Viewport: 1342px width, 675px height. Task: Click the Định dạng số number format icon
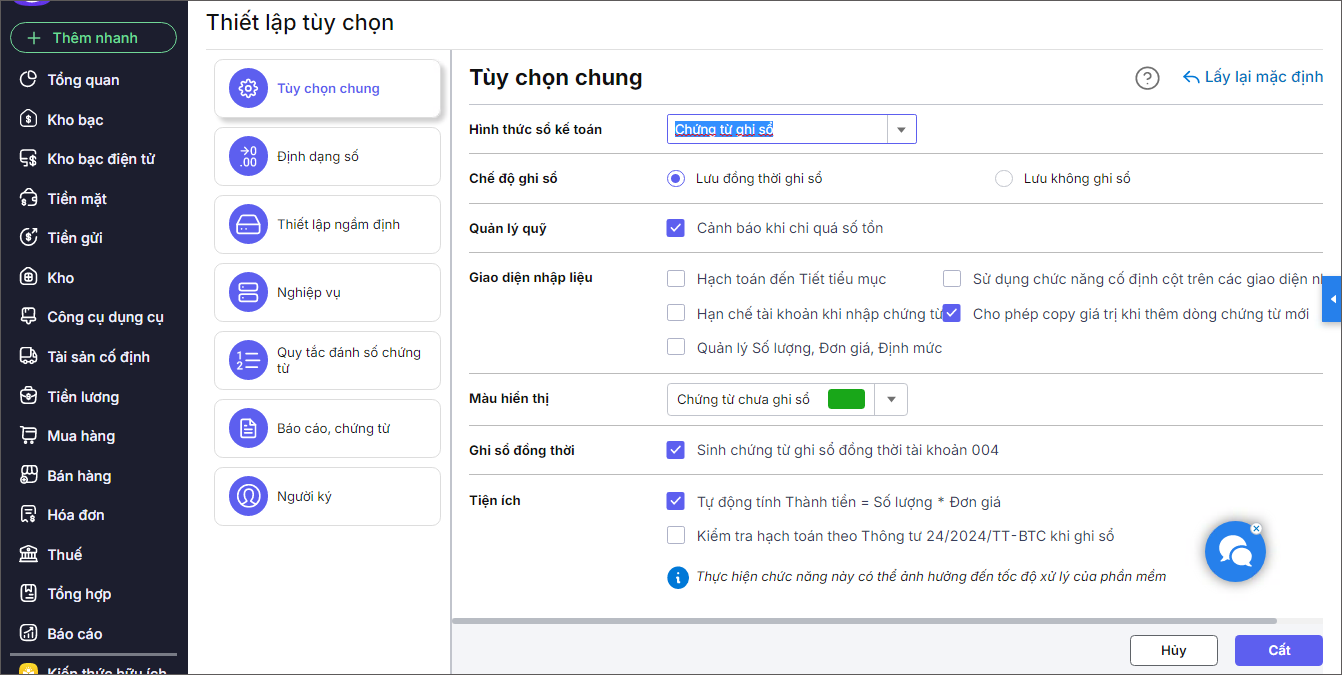[248, 156]
